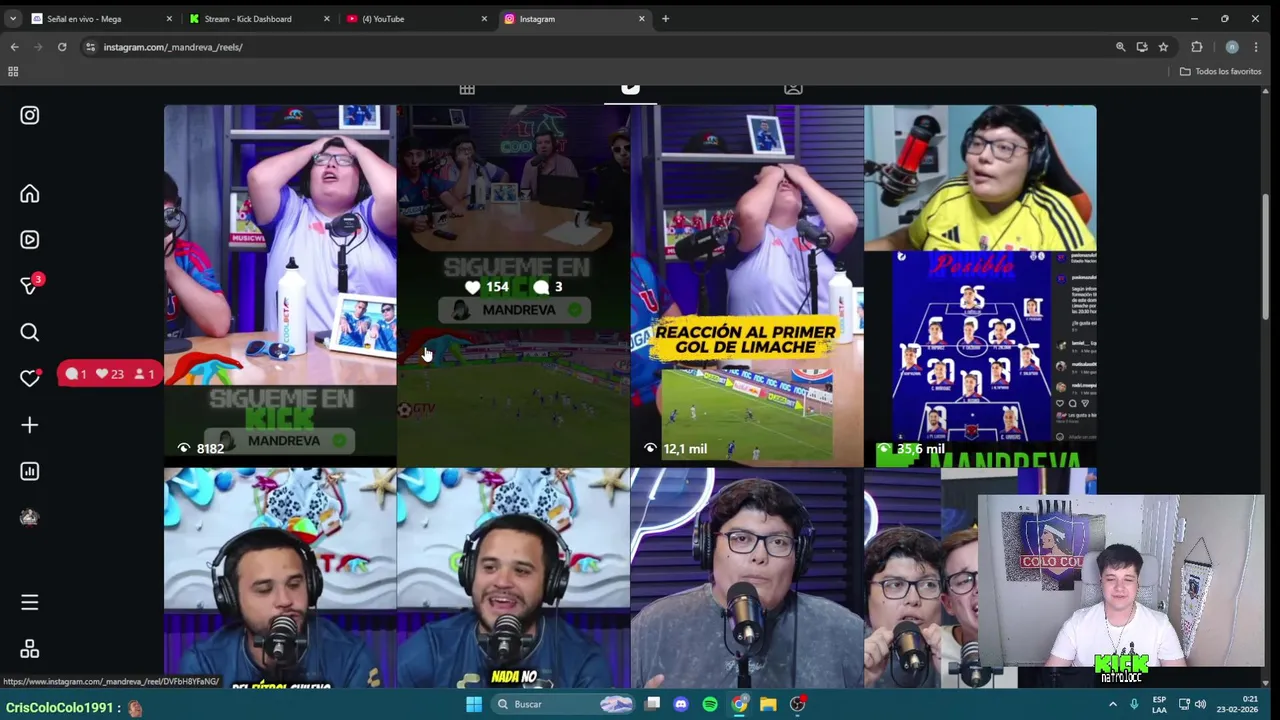The height and width of the screenshot is (720, 1280).
Task: Open the reel with 35,6 mil views
Action: point(980,286)
